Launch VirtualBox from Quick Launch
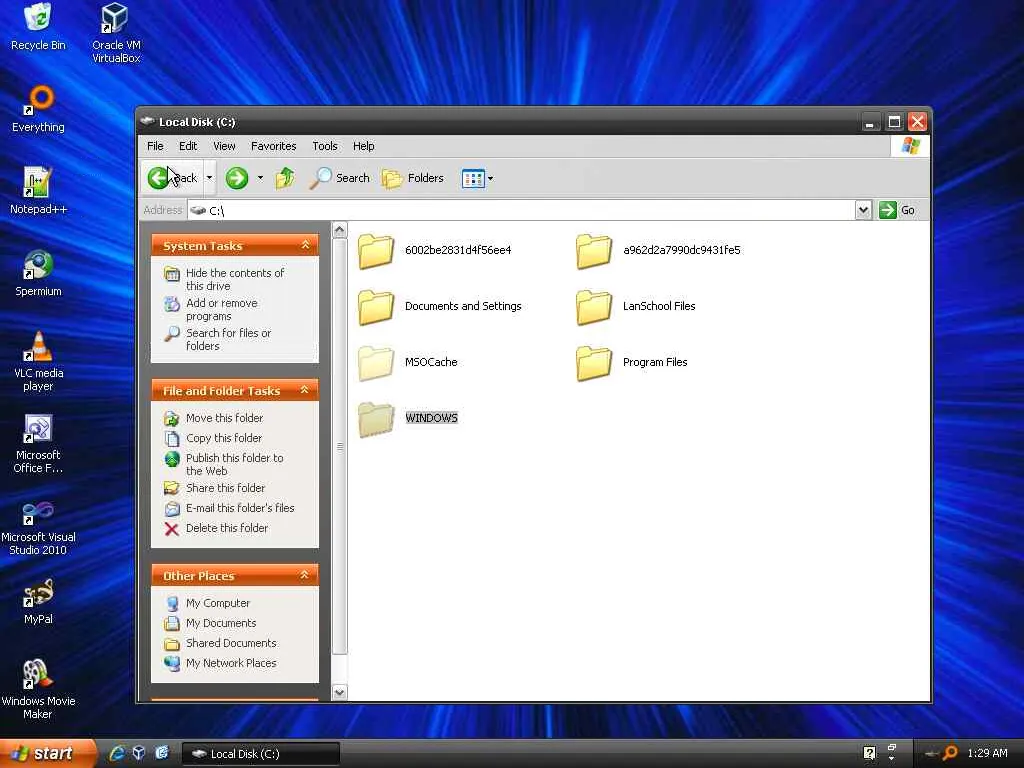The height and width of the screenshot is (768, 1024). pyautogui.click(x=138, y=753)
